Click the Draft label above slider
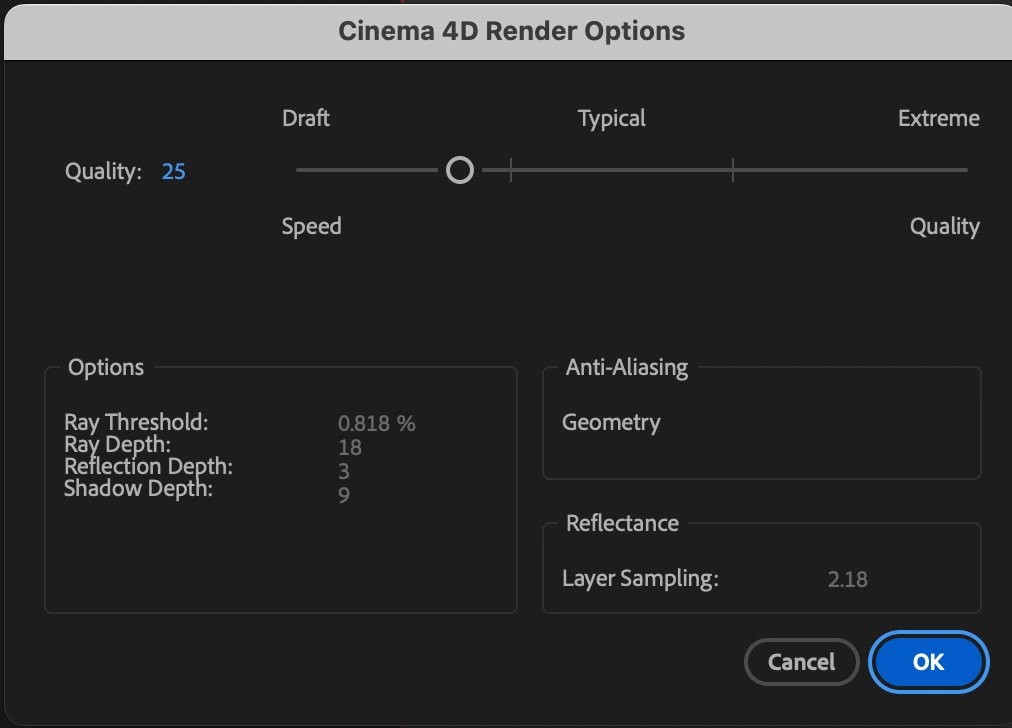Screen dimensions: 1012x728 coord(306,118)
